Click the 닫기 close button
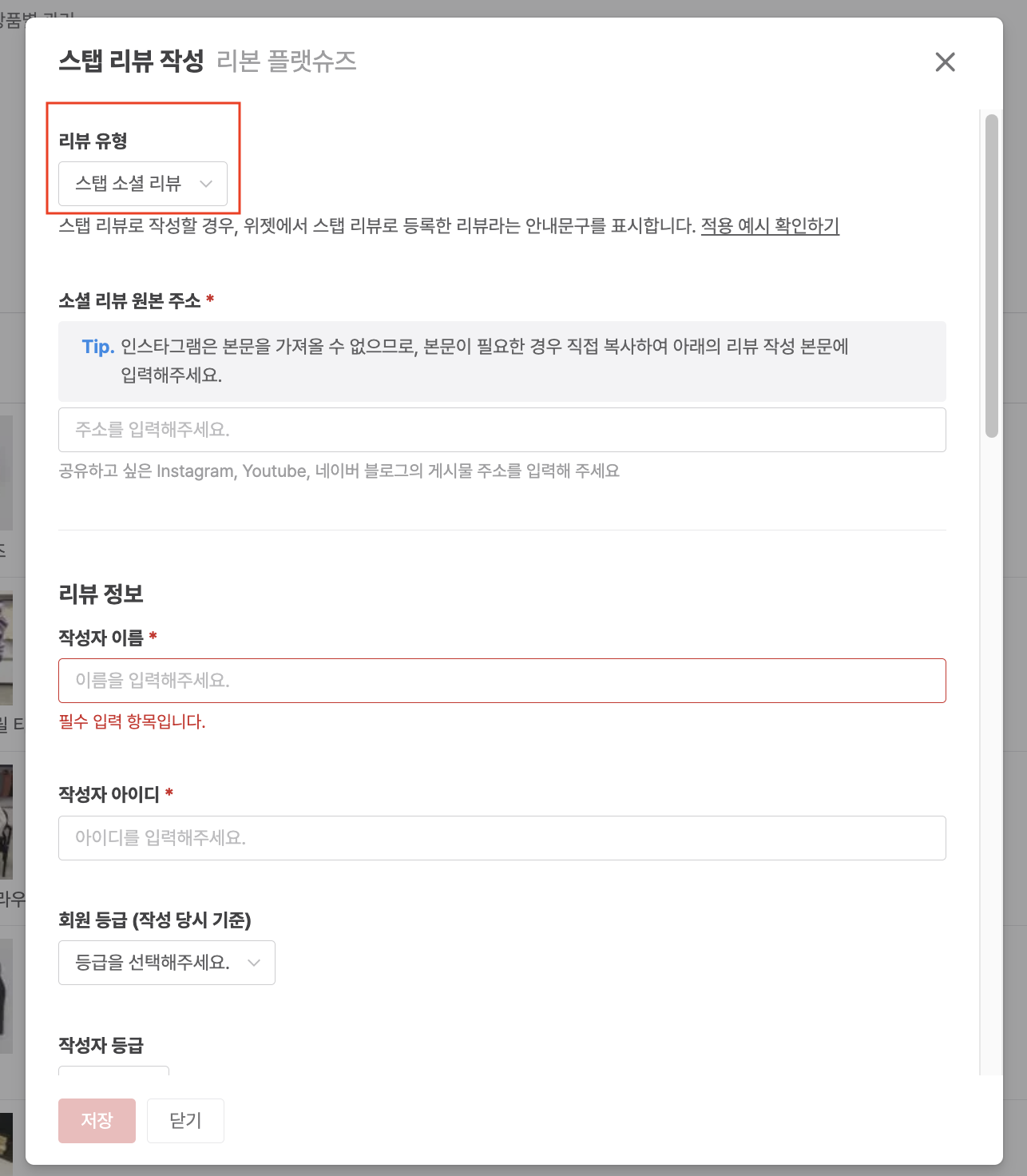1027x1176 pixels. point(185,1120)
